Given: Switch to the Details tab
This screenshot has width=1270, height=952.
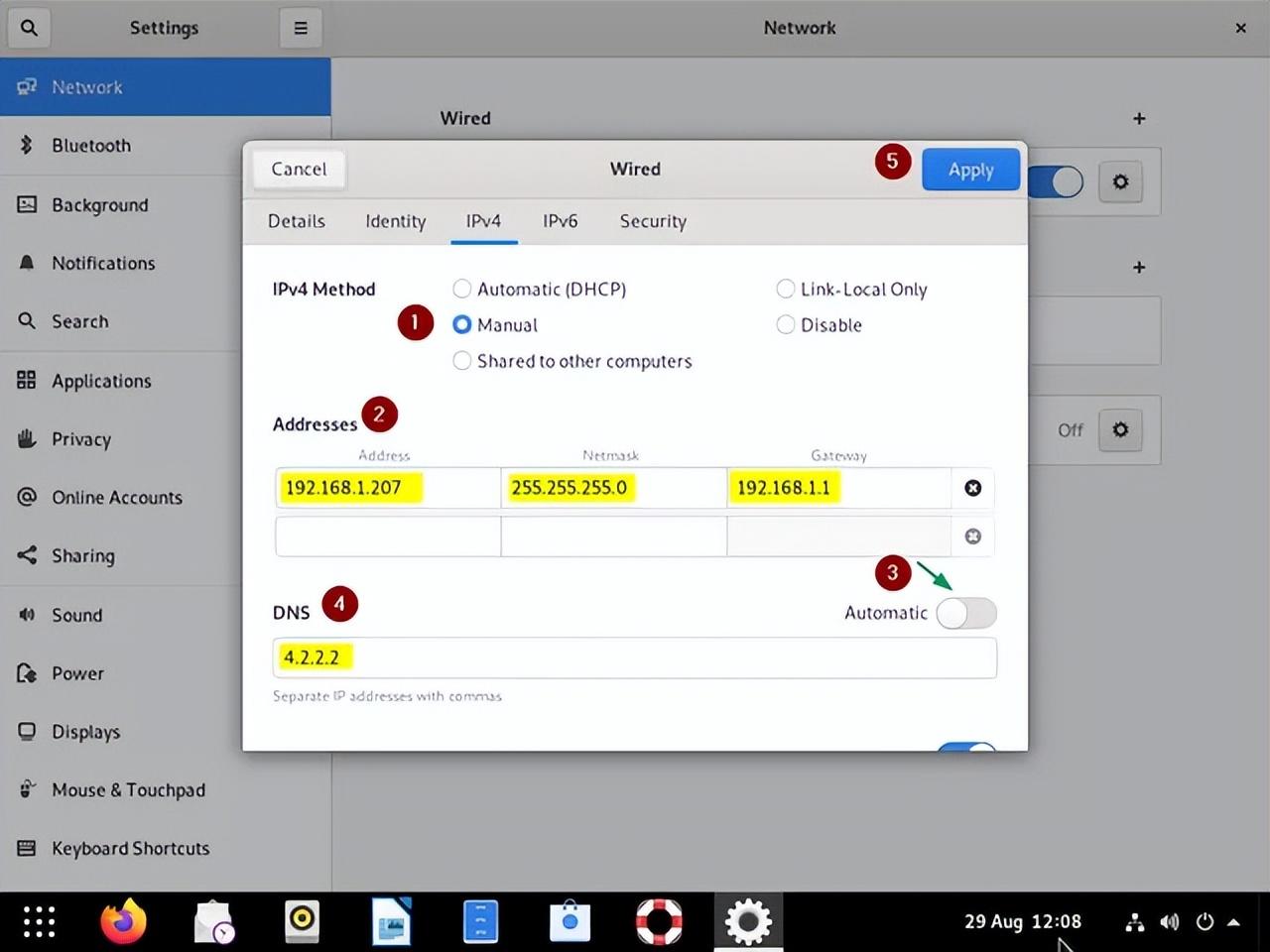Looking at the screenshot, I should [297, 220].
